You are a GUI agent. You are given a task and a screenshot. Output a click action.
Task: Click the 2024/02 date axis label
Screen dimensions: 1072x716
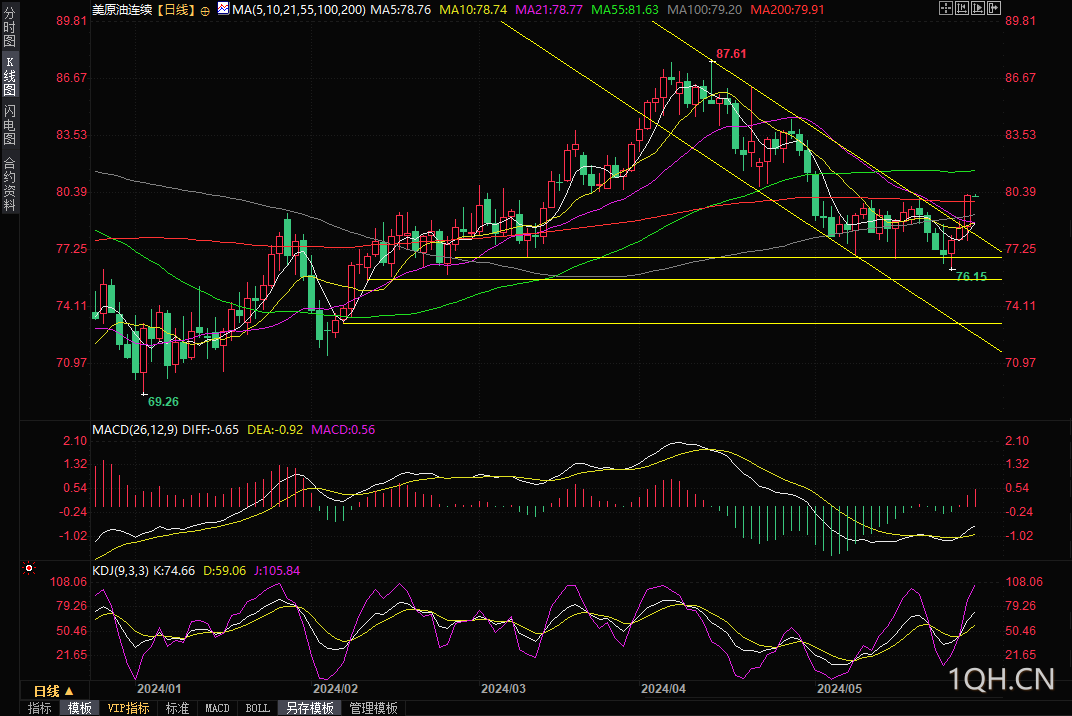click(335, 688)
